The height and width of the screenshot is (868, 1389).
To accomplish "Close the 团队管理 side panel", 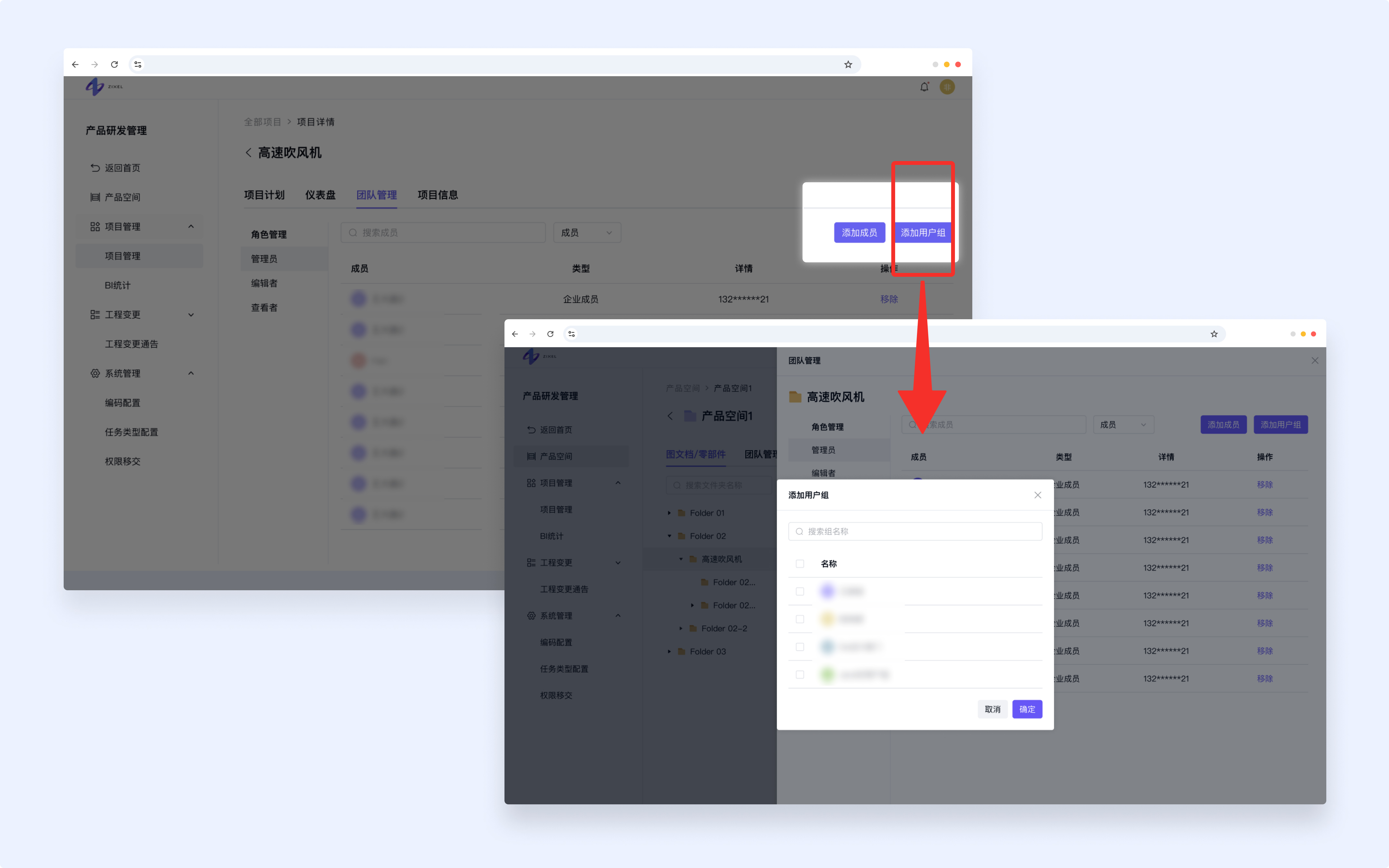I will click(x=1314, y=360).
